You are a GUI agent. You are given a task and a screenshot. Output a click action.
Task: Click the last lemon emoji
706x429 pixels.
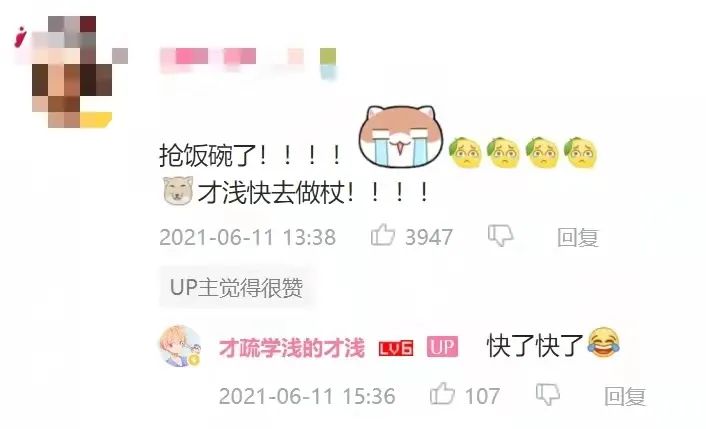click(x=581, y=153)
